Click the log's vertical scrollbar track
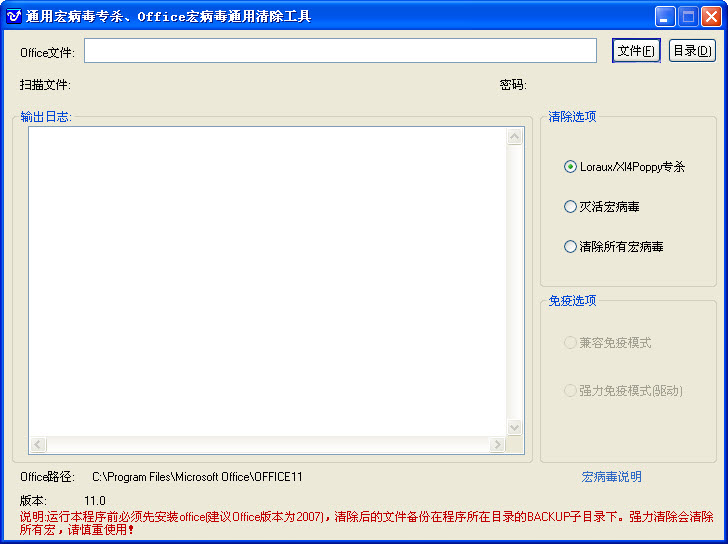The image size is (728, 544). pos(515,280)
